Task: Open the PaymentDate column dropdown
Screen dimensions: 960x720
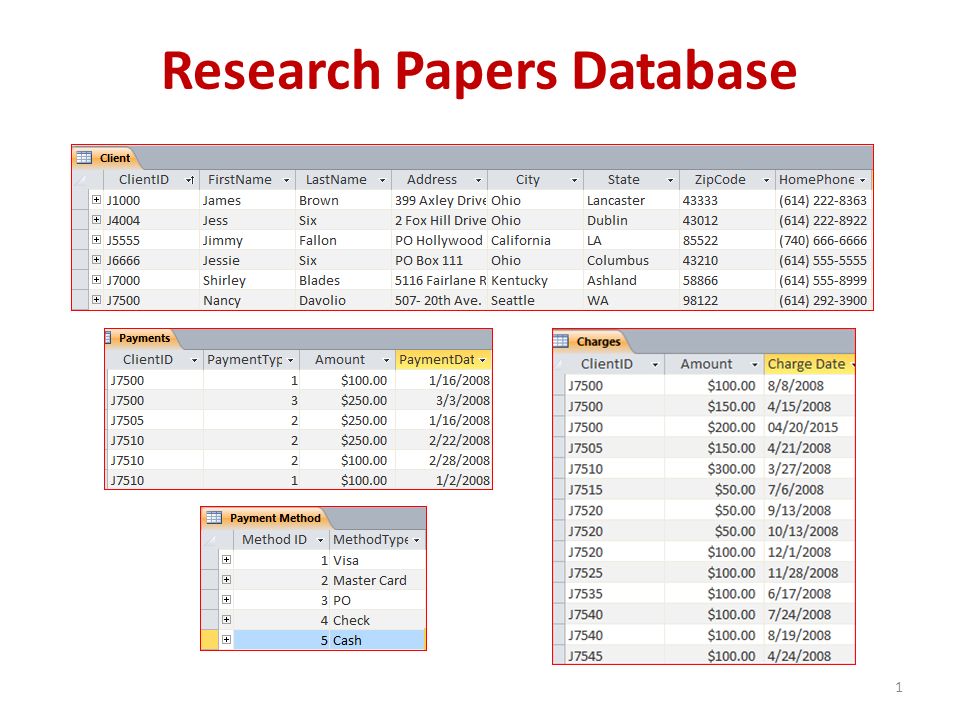Action: pyautogui.click(x=482, y=360)
